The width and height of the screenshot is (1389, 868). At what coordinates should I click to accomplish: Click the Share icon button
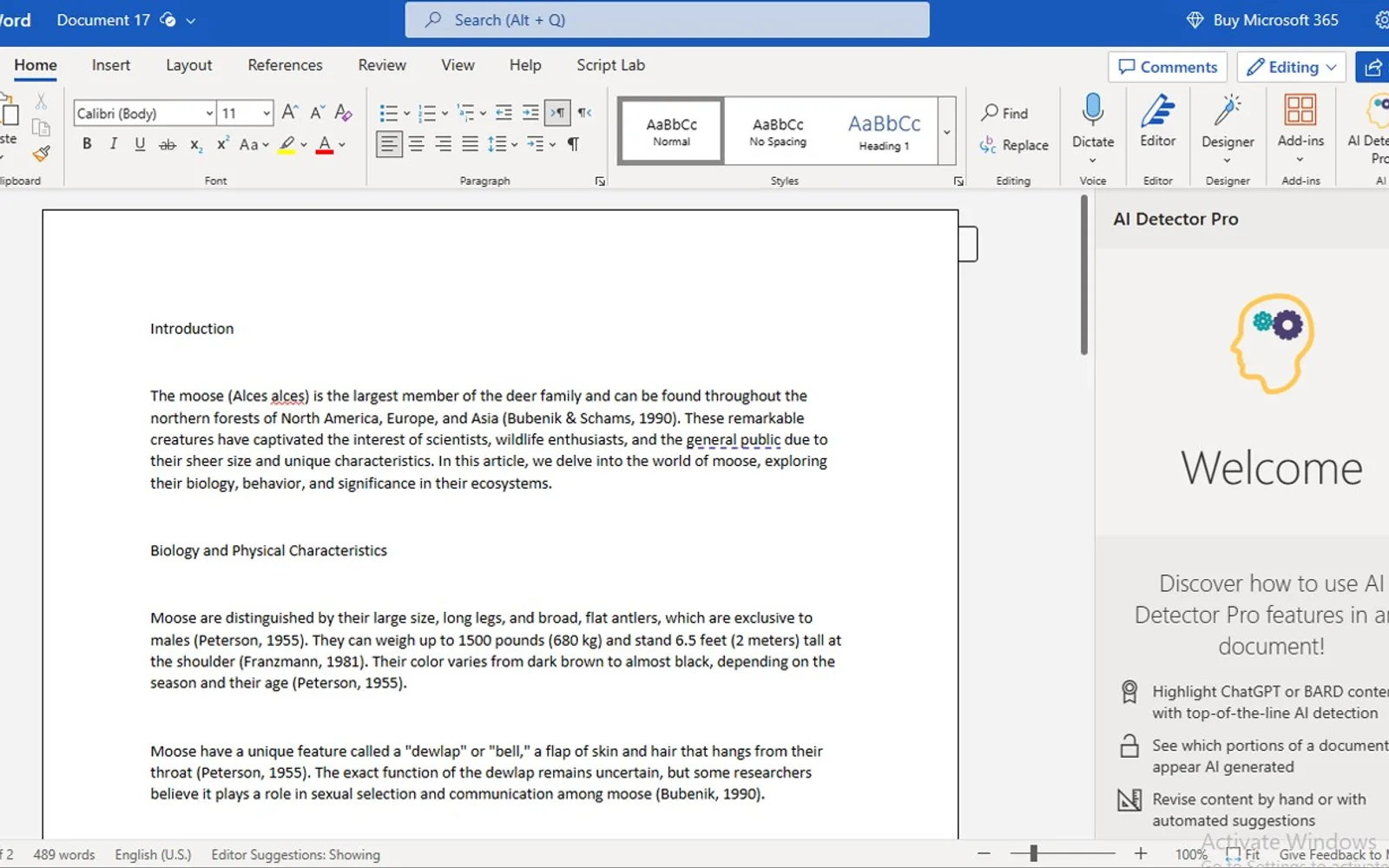(1373, 67)
